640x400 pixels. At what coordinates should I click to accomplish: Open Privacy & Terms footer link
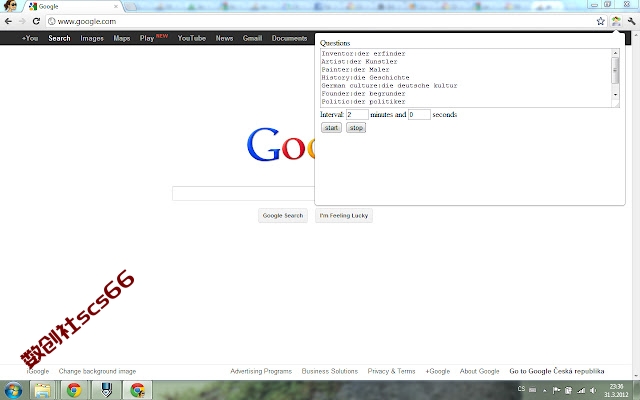point(391,371)
